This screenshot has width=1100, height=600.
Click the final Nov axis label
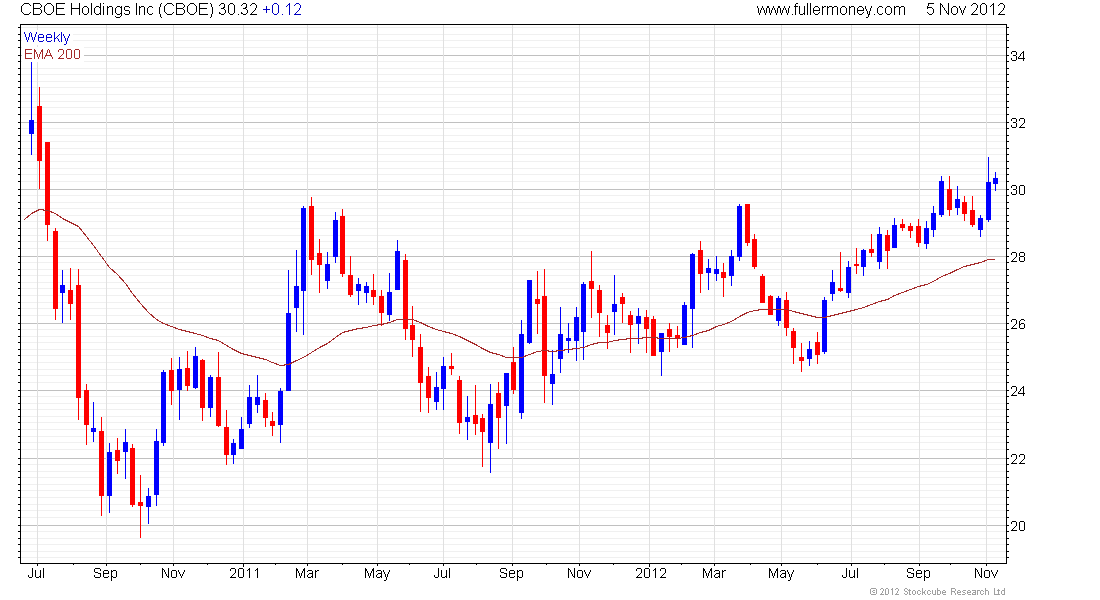pos(986,573)
